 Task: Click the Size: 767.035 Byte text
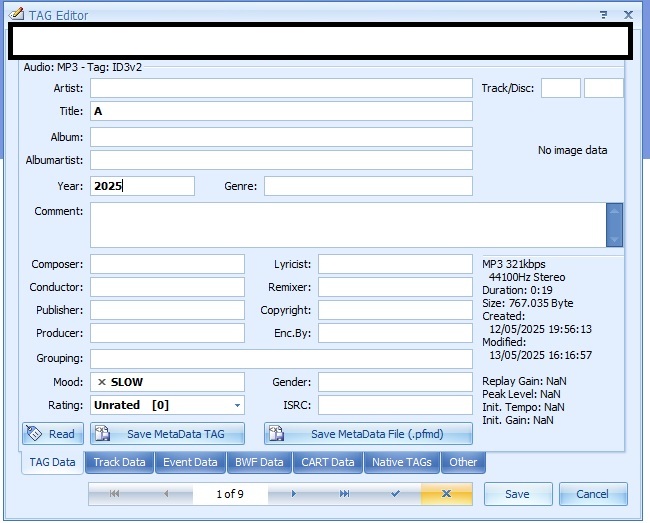[x=528, y=303]
